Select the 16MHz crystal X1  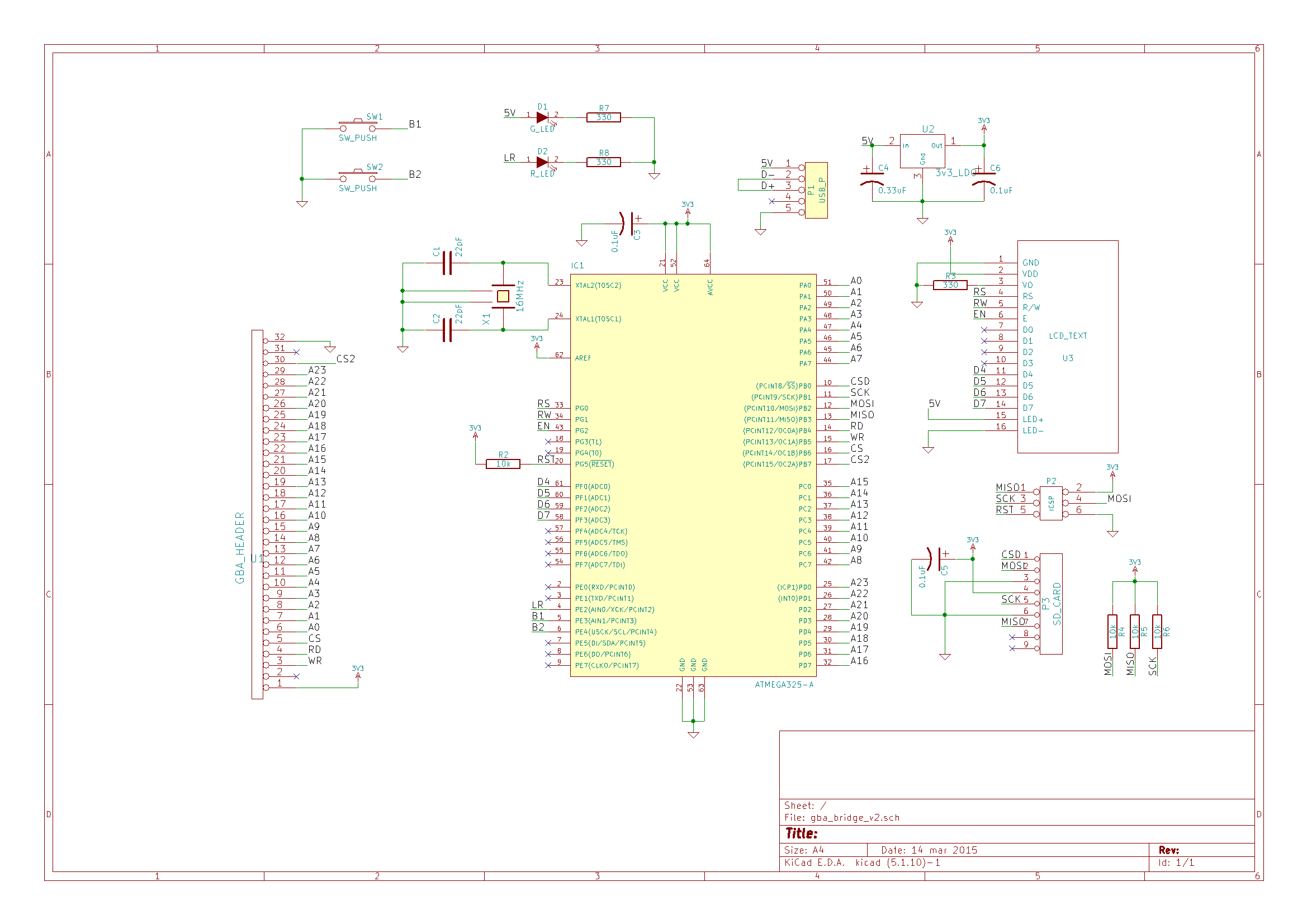pos(503,296)
